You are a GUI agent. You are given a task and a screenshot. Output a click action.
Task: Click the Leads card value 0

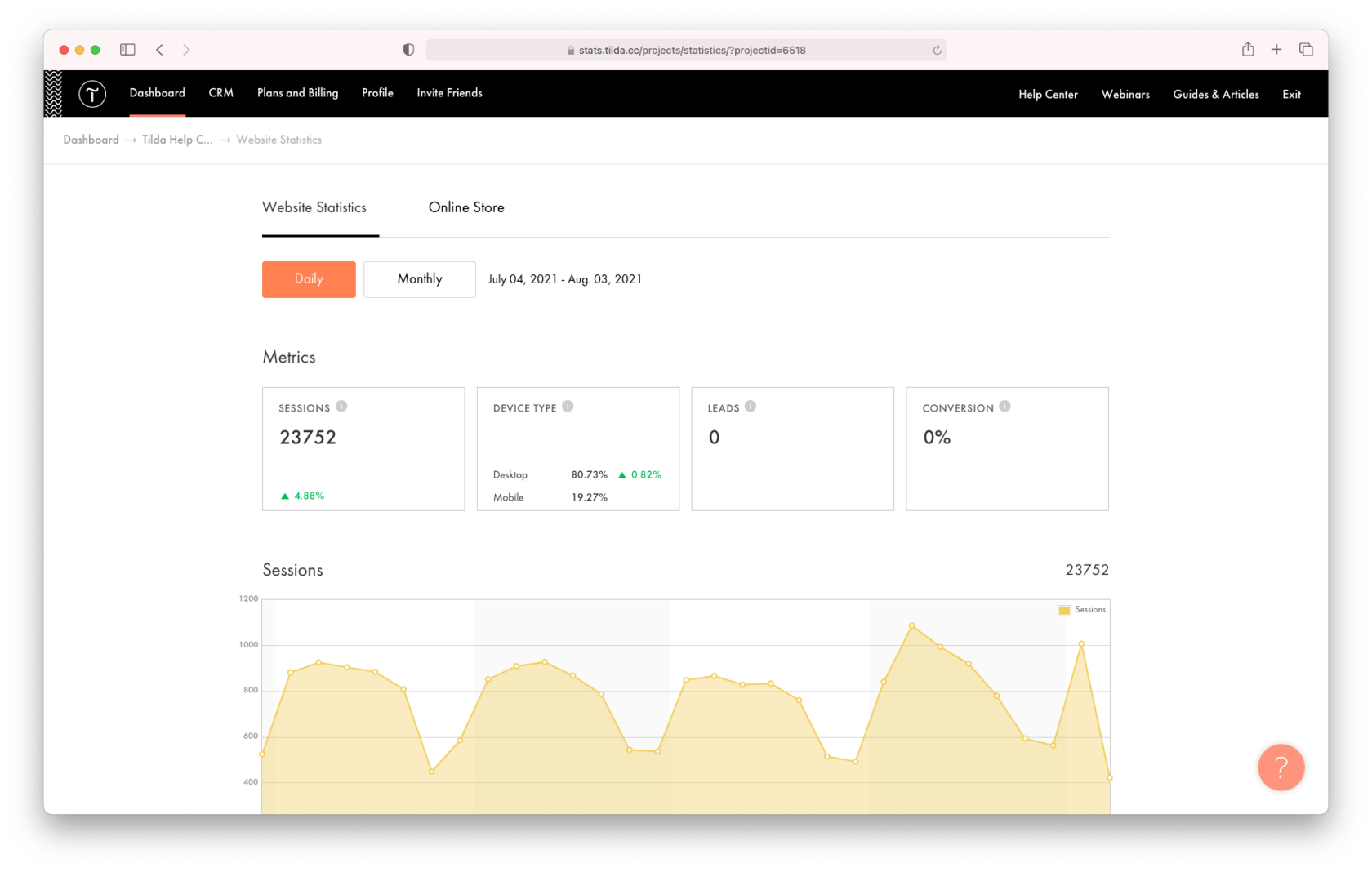click(715, 438)
